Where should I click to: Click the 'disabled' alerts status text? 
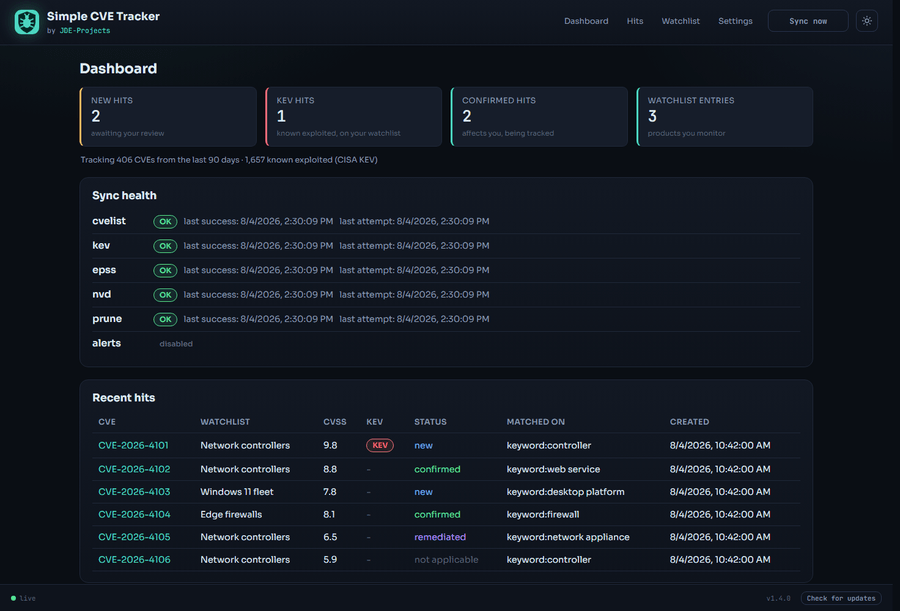click(x=176, y=343)
